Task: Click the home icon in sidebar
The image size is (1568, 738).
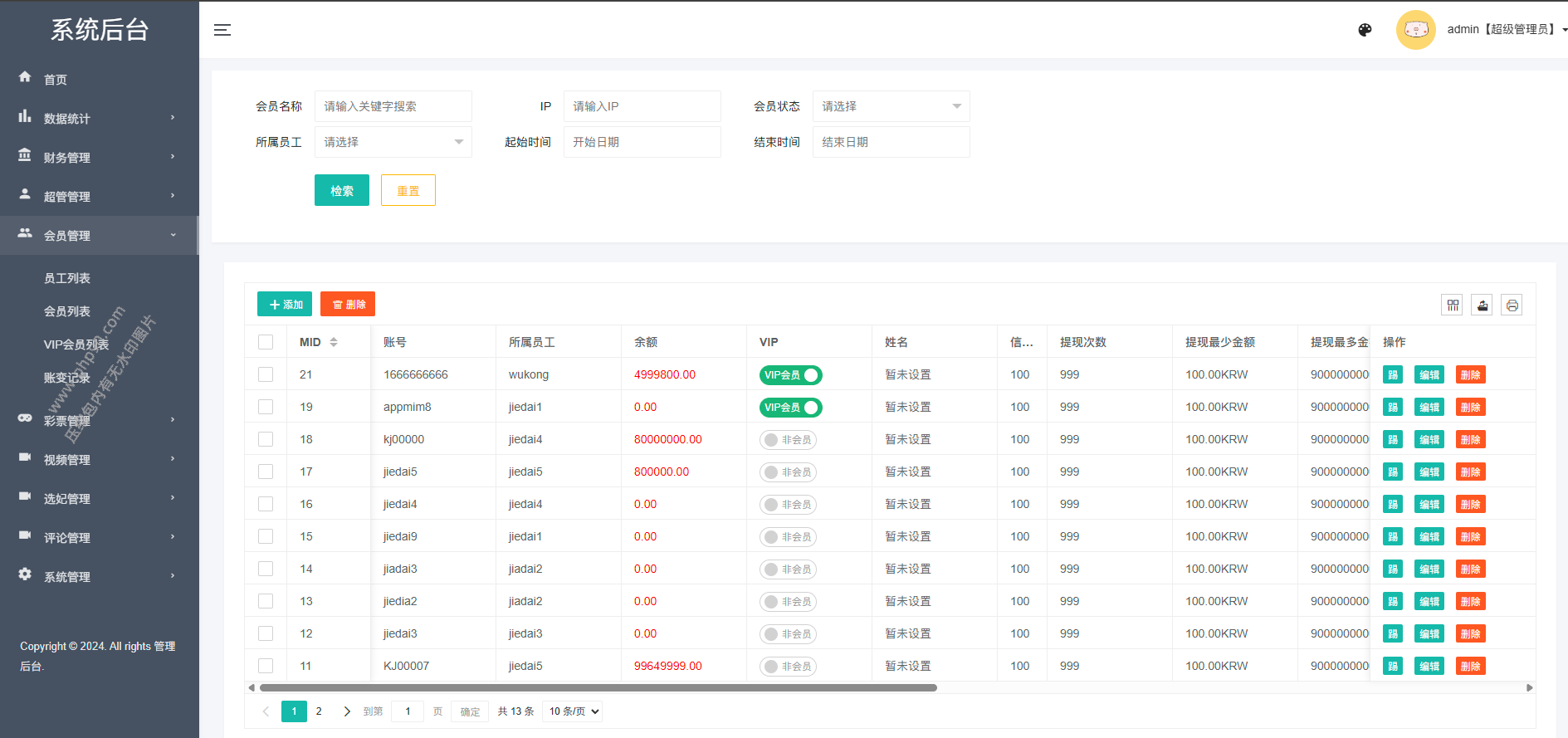Action: [x=25, y=77]
